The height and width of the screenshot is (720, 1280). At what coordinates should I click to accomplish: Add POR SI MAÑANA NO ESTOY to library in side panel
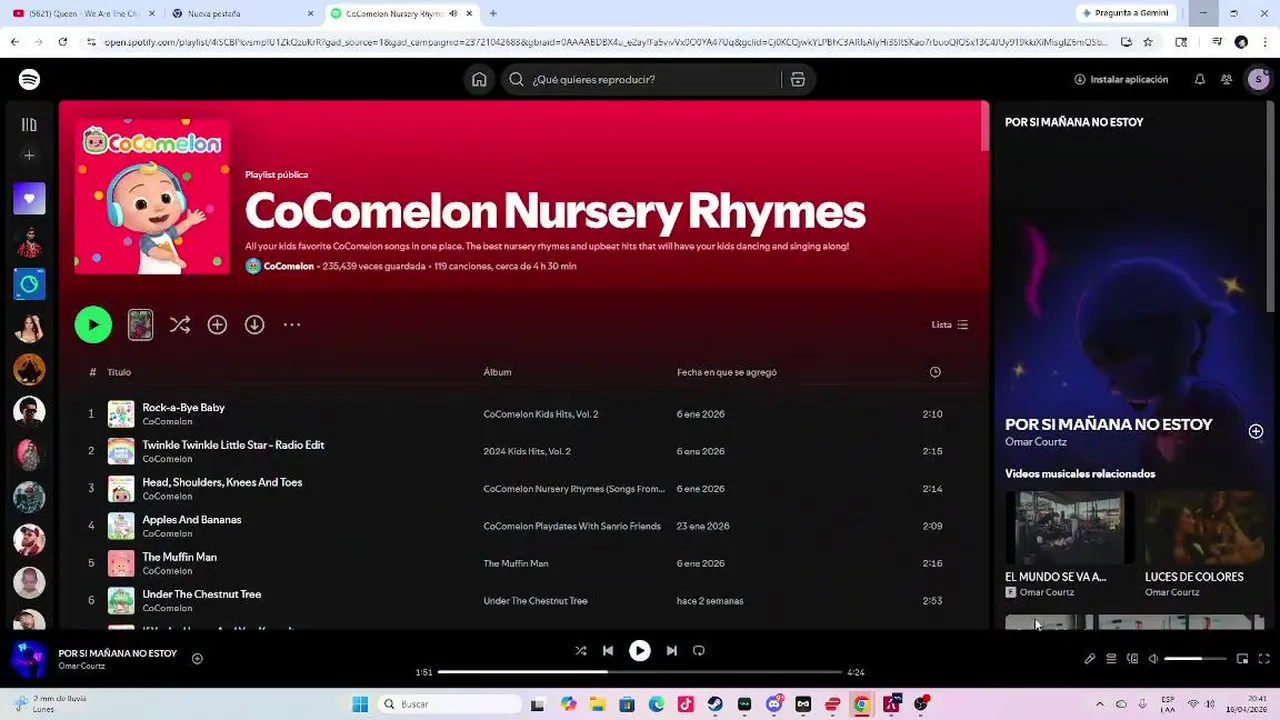(x=1256, y=431)
